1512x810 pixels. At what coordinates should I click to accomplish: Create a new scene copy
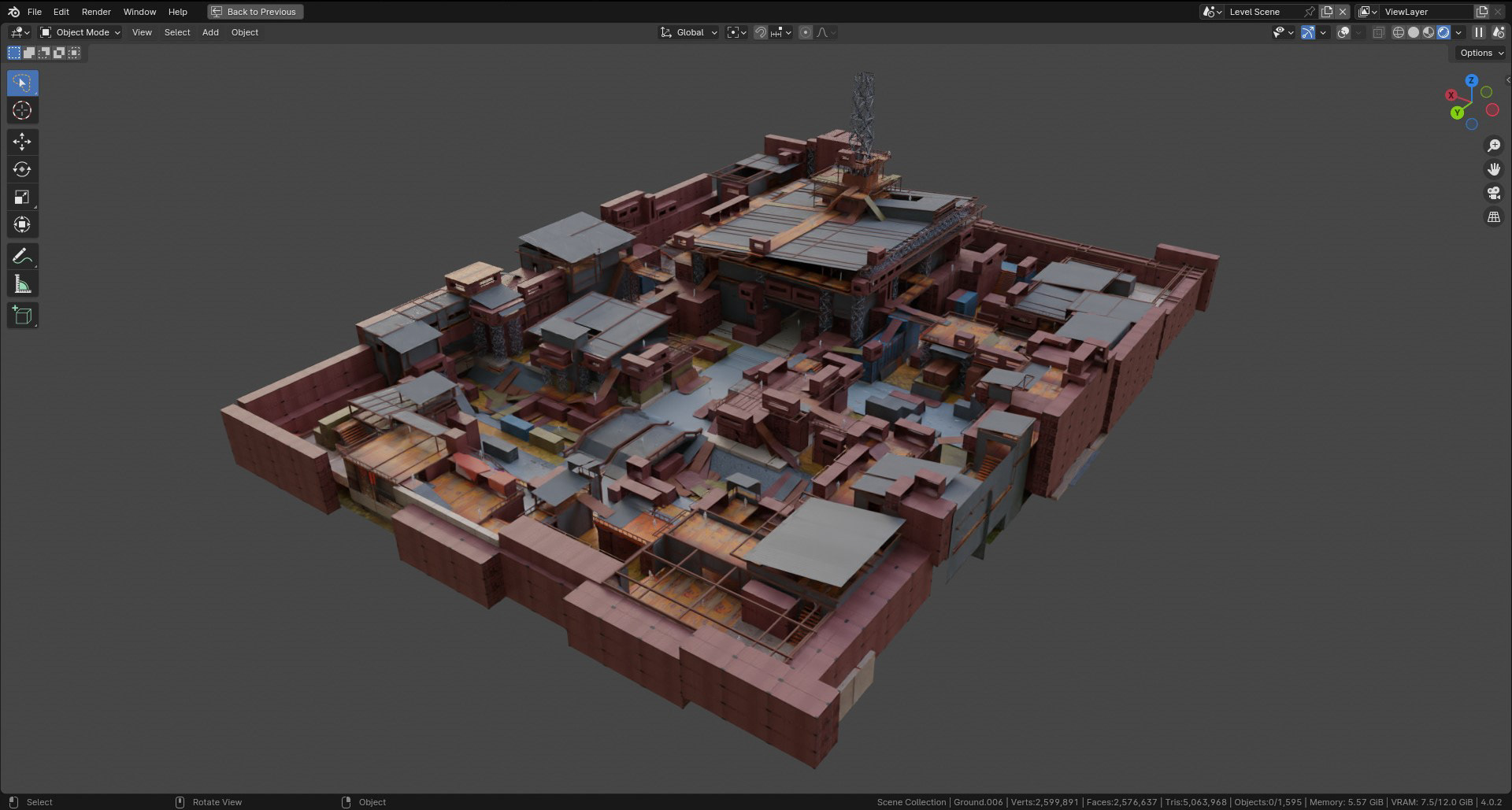(1327, 12)
